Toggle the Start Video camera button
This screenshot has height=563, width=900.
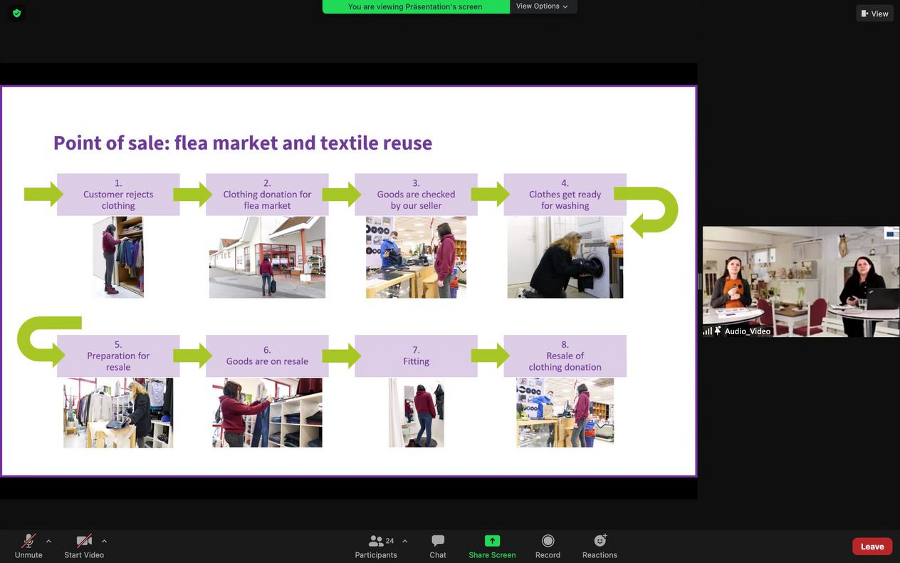84,541
